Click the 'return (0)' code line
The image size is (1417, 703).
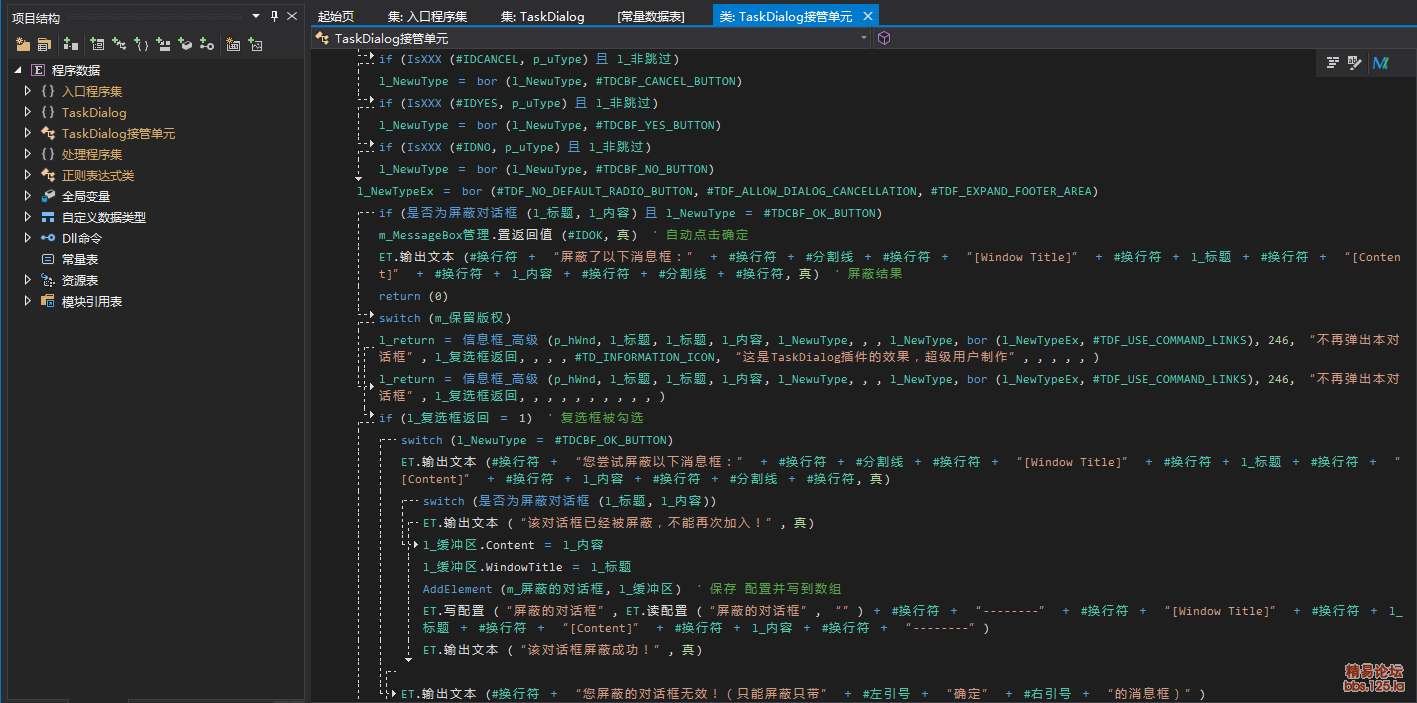[413, 297]
